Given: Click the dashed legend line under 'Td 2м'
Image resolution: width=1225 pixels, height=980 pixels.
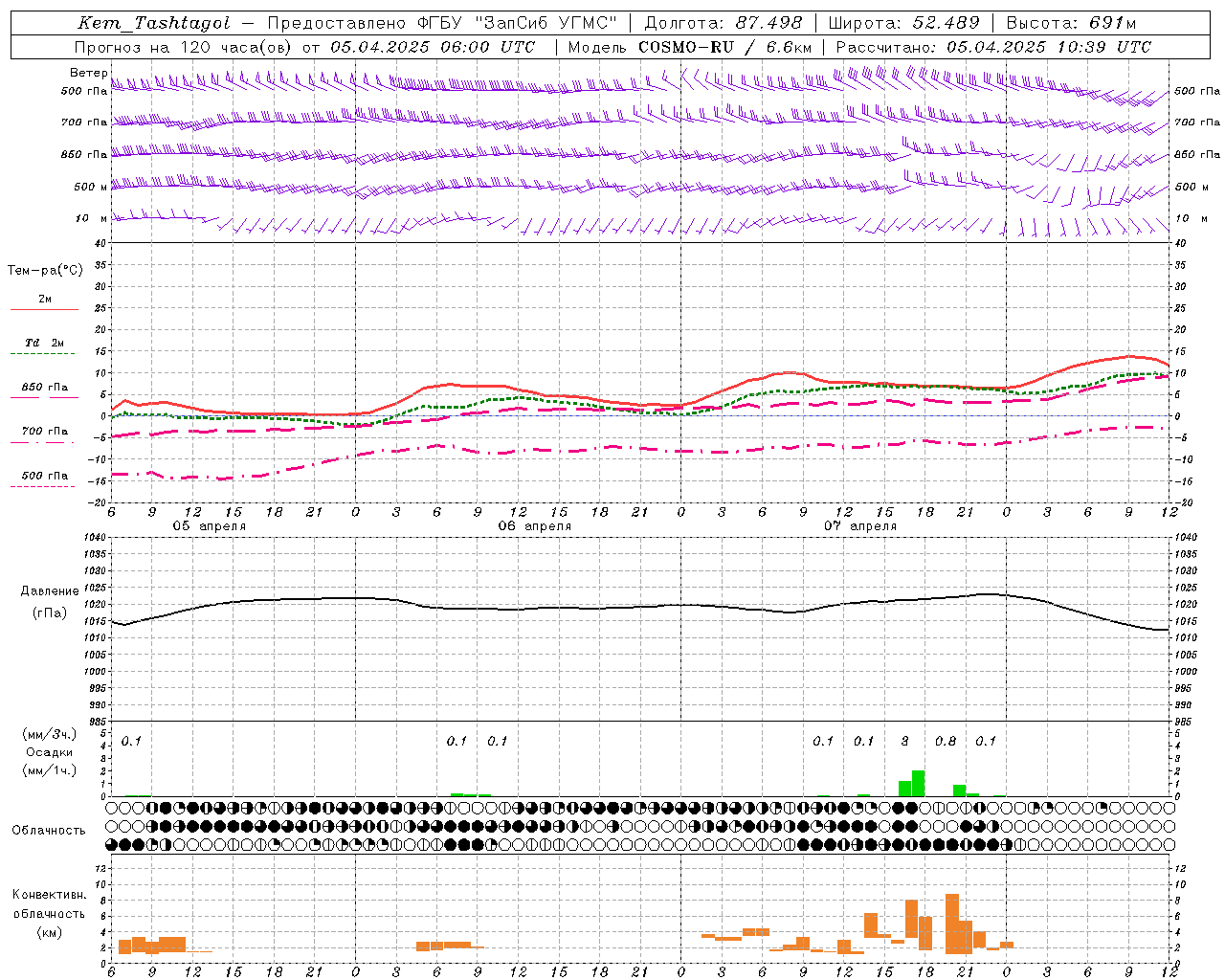Looking at the screenshot, I should 44,354.
